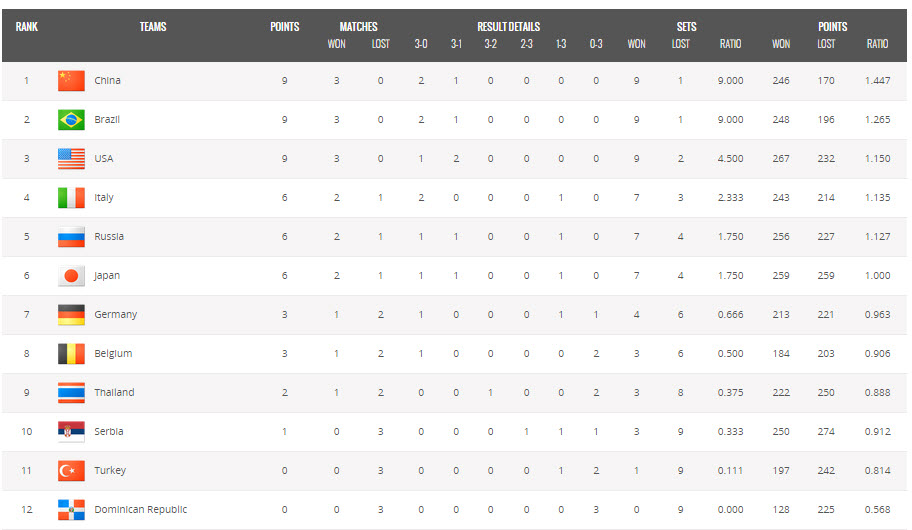The height and width of the screenshot is (530, 912).
Task: Select the USA flag icon
Action: 71,159
